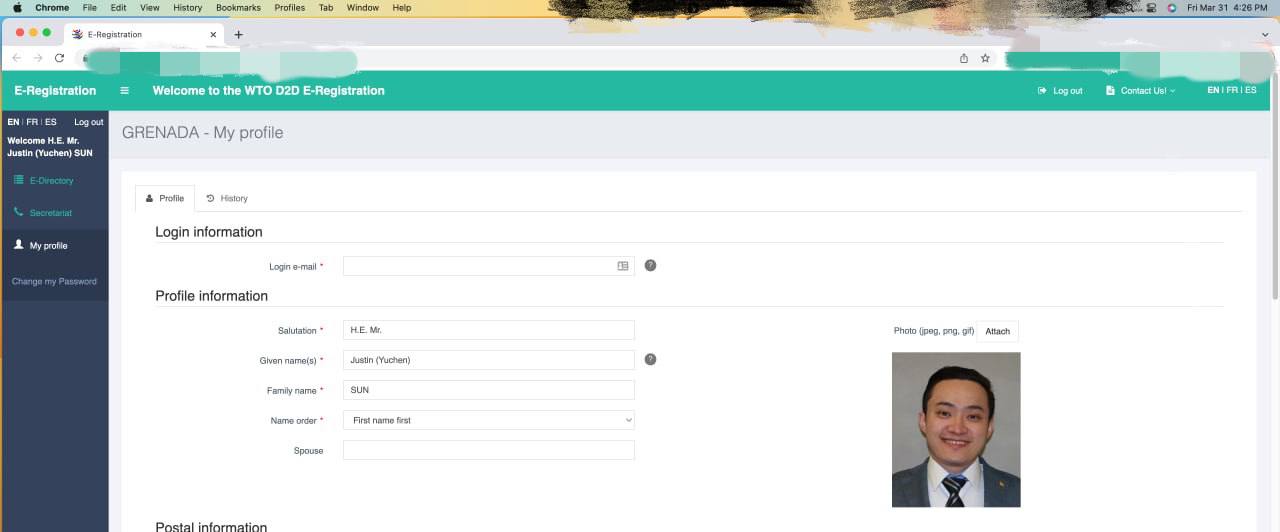Click the 'GRENADA - My profile' heading
Image resolution: width=1280 pixels, height=532 pixels.
pos(202,132)
